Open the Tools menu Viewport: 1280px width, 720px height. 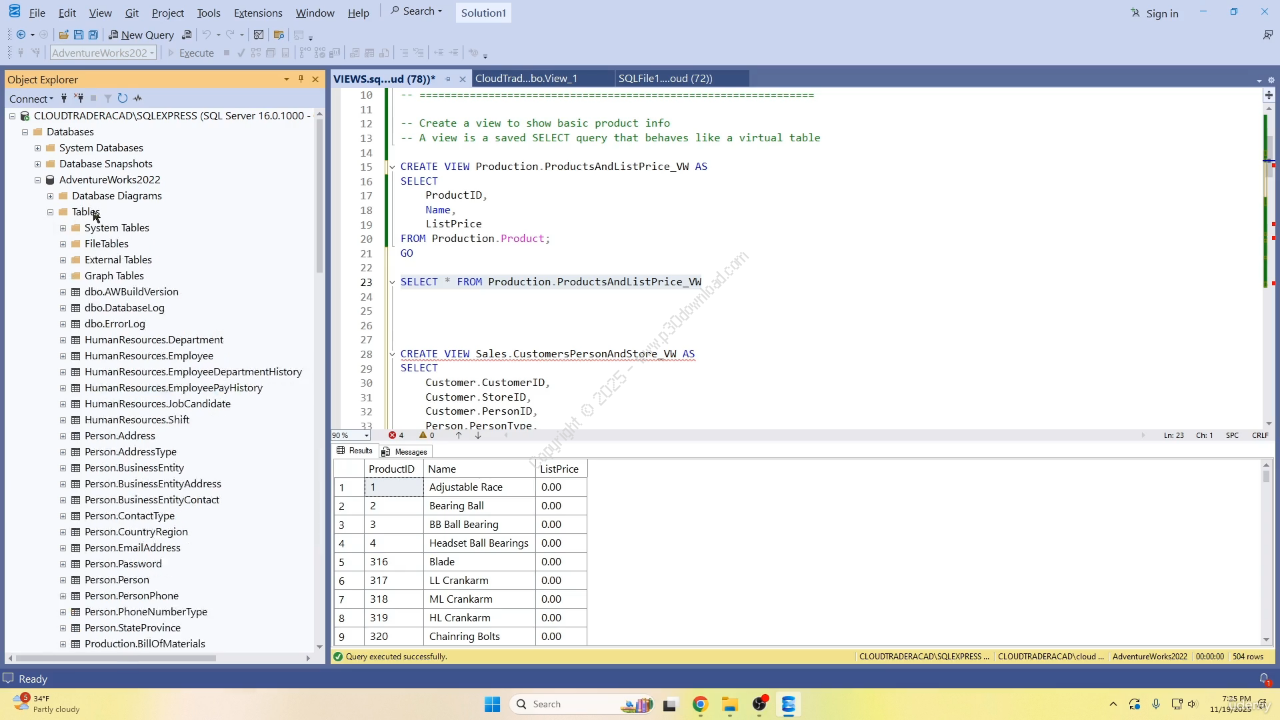click(208, 13)
